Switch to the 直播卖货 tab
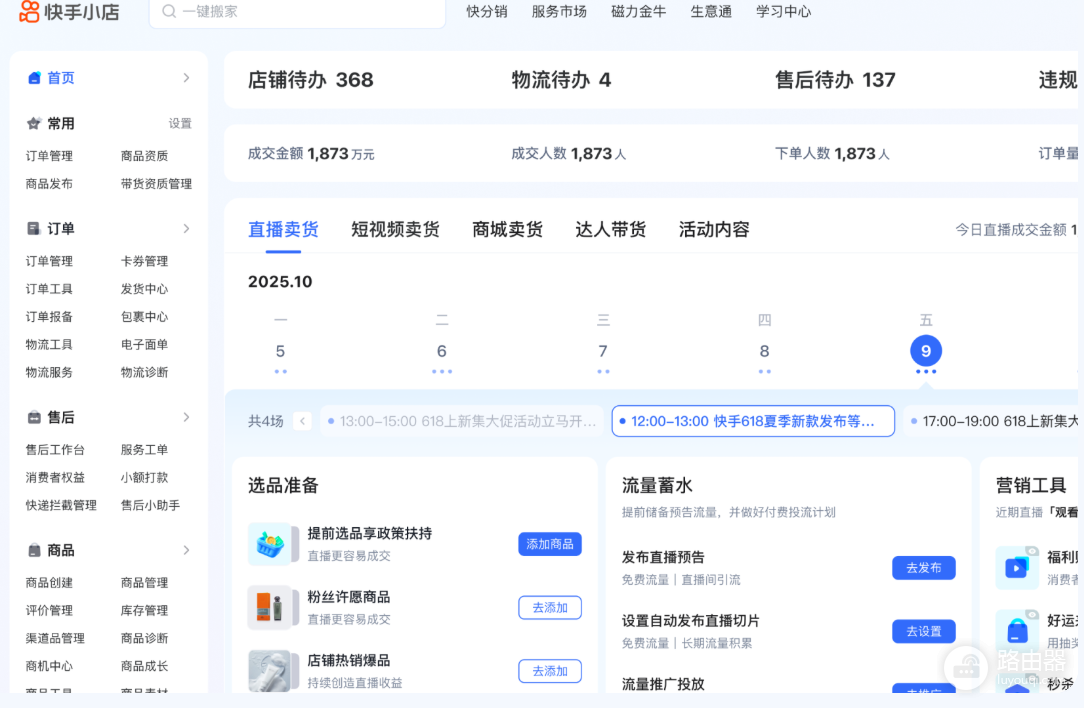This screenshot has height=708, width=1084. point(283,230)
